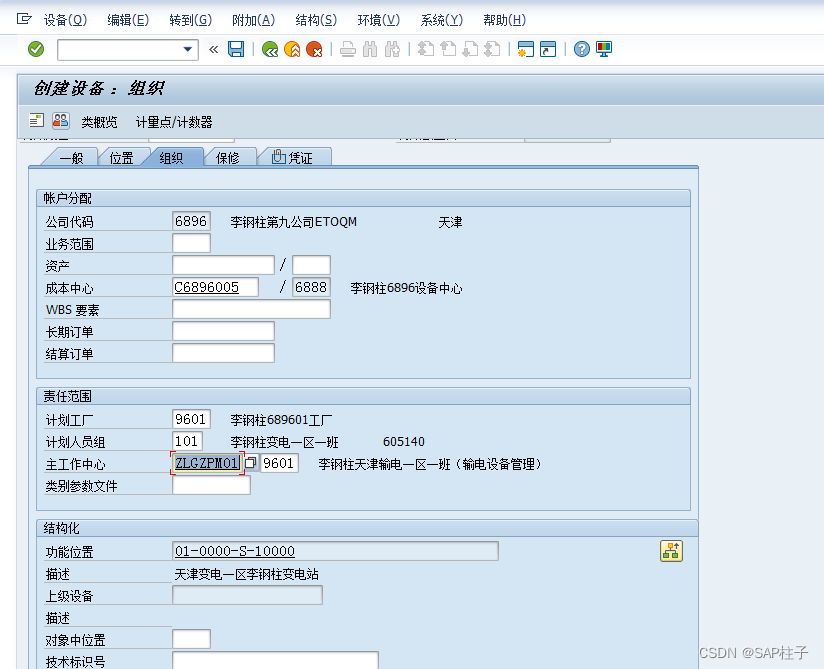The height and width of the screenshot is (669, 824).
Task: Open the 帮助(H) menu
Action: pyautogui.click(x=504, y=20)
